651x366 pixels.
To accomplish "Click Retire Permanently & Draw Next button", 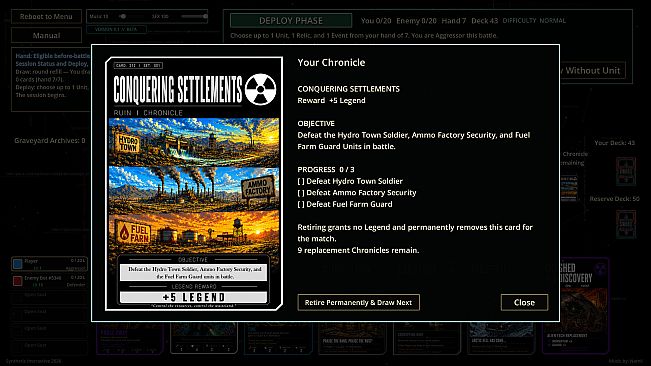I will coord(358,303).
